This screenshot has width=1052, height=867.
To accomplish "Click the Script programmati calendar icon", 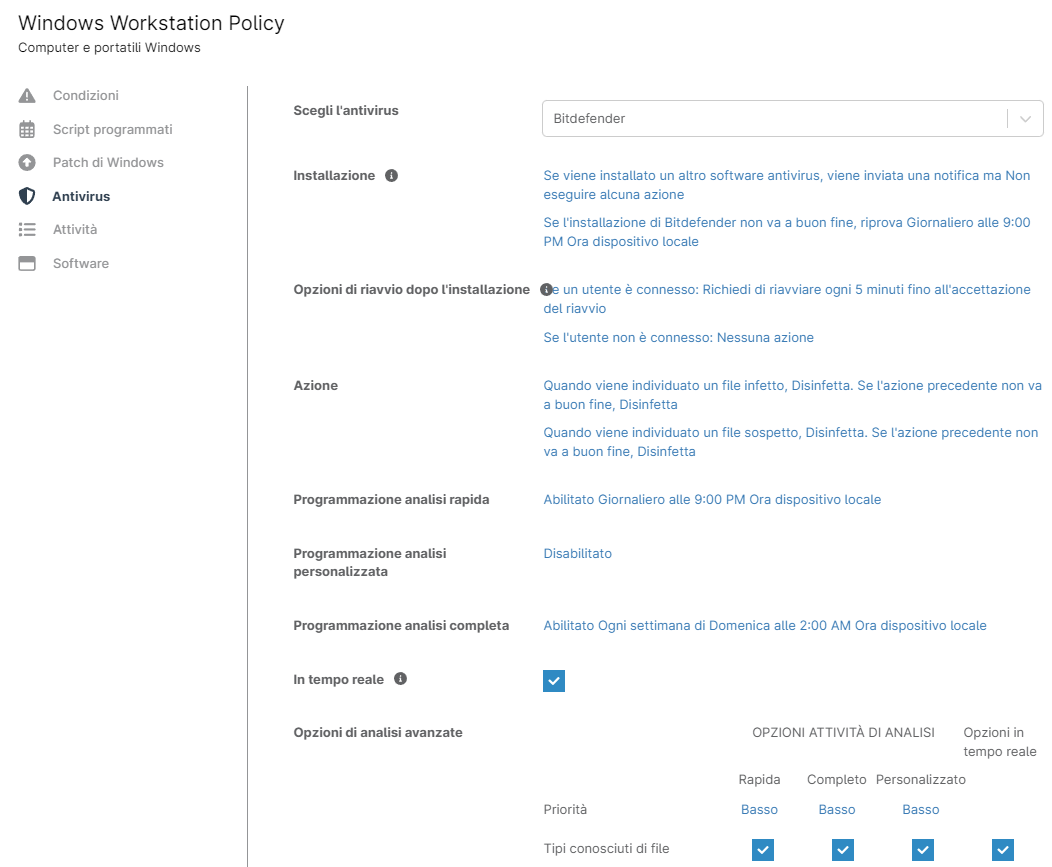I will [x=27, y=130].
